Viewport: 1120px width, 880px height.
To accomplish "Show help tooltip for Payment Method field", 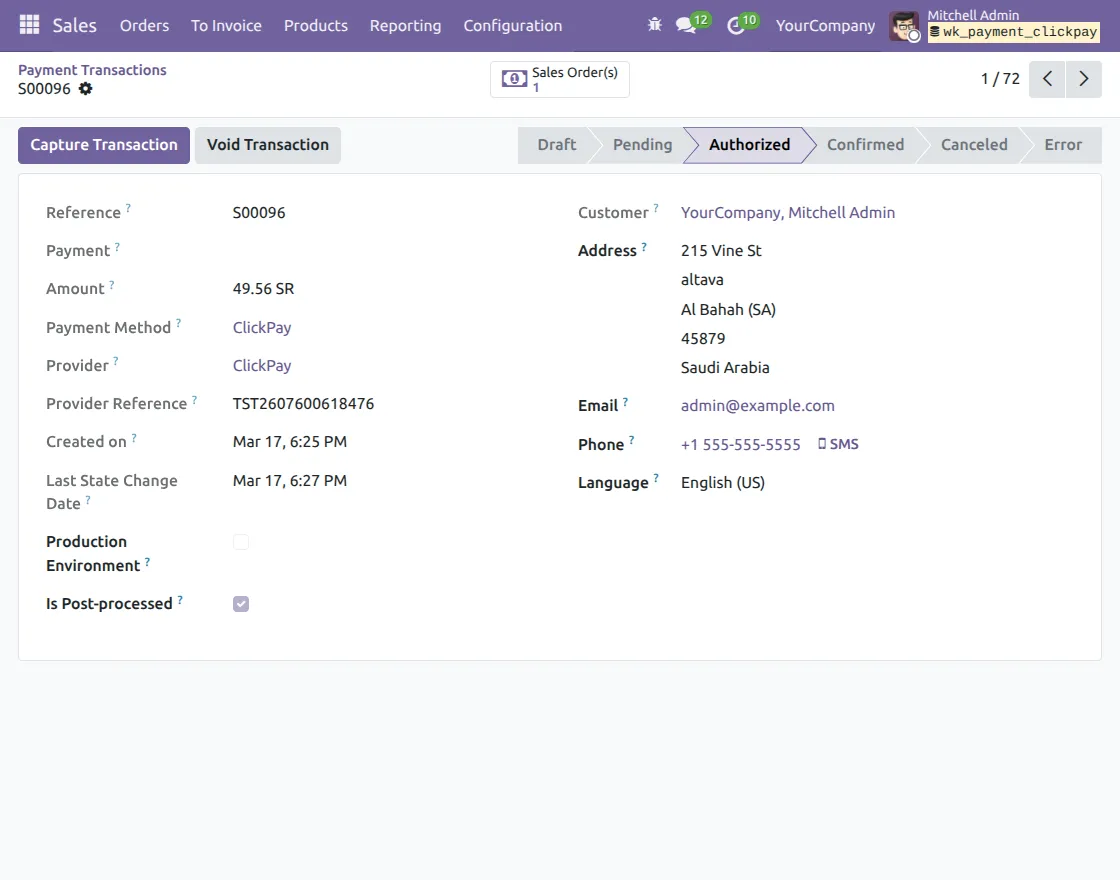I will [x=179, y=323].
